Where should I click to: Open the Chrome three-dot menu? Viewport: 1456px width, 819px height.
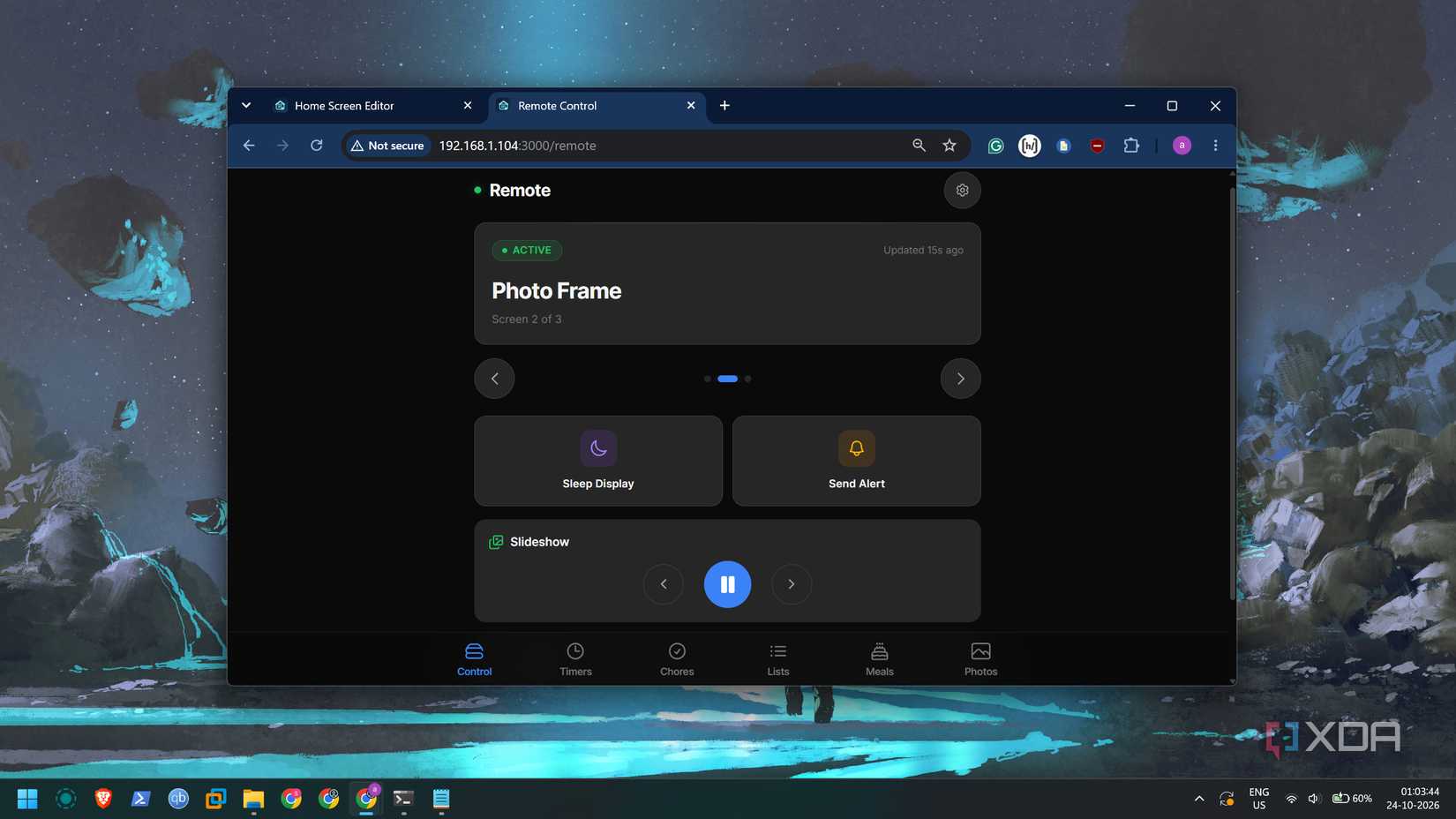pyautogui.click(x=1215, y=146)
